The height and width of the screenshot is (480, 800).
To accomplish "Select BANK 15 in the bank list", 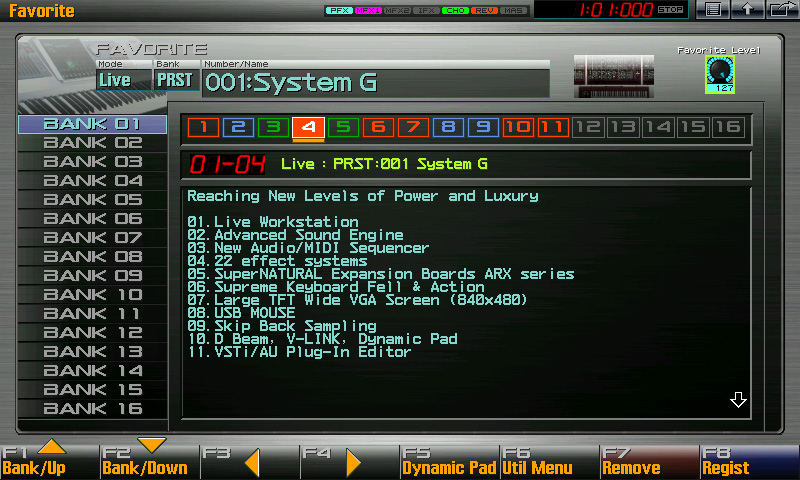I will (x=92, y=390).
